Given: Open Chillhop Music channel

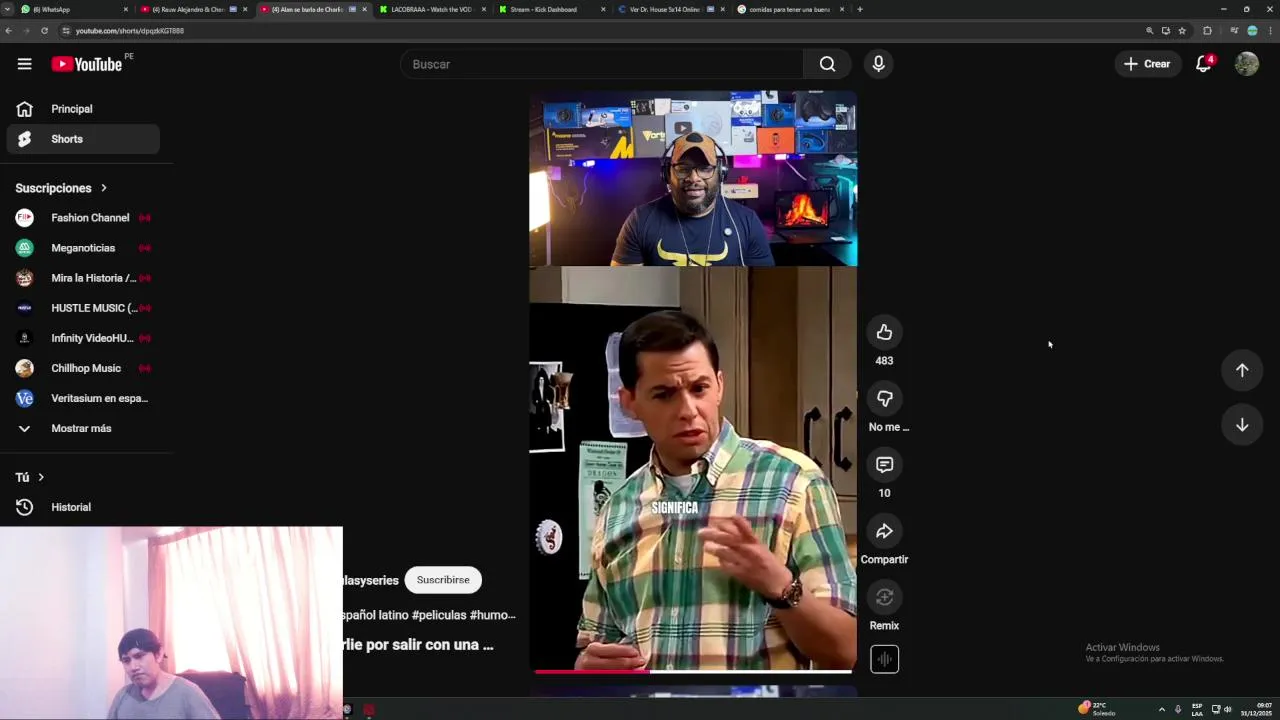Looking at the screenshot, I should tap(83, 368).
